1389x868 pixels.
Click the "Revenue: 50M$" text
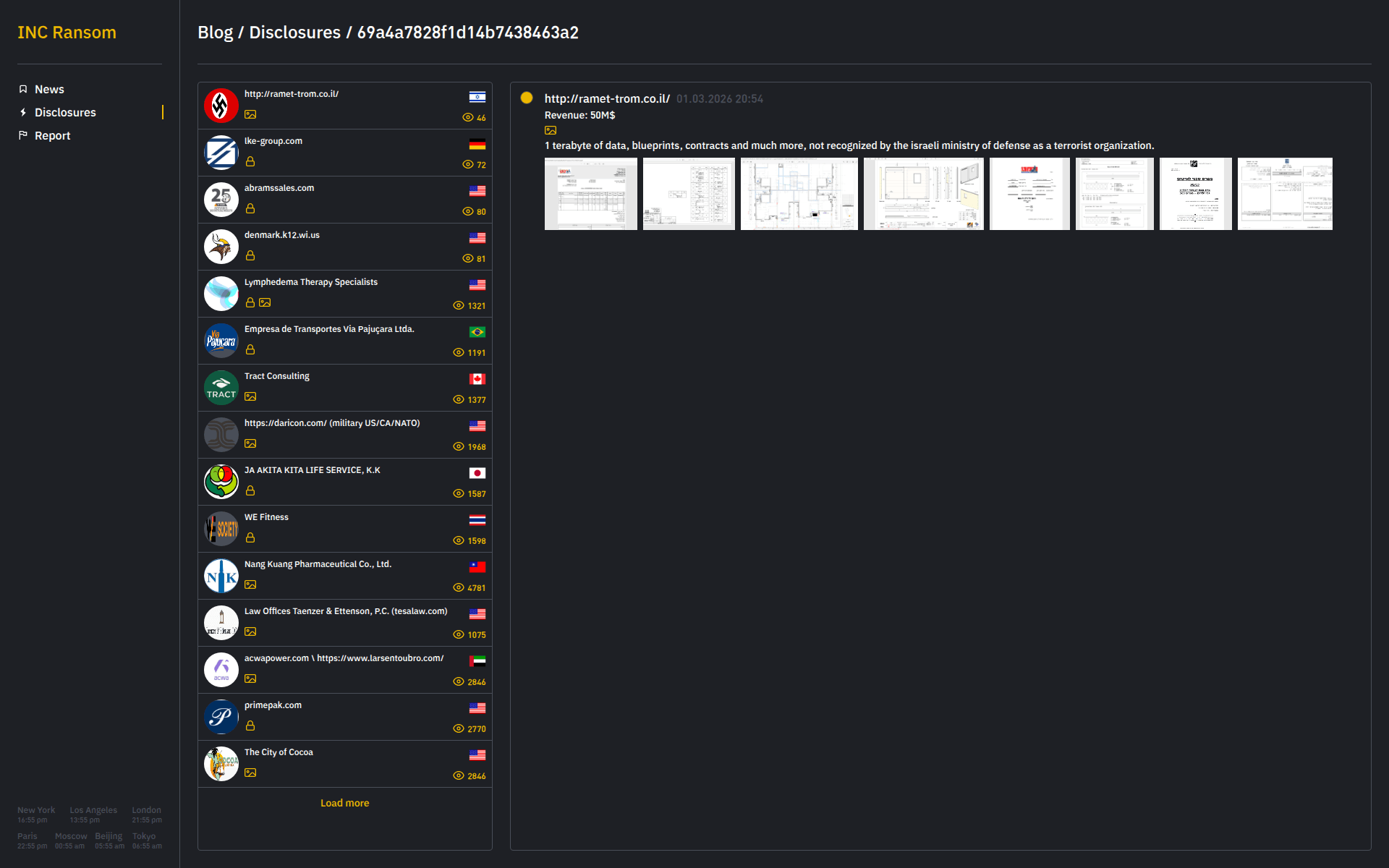coord(579,115)
